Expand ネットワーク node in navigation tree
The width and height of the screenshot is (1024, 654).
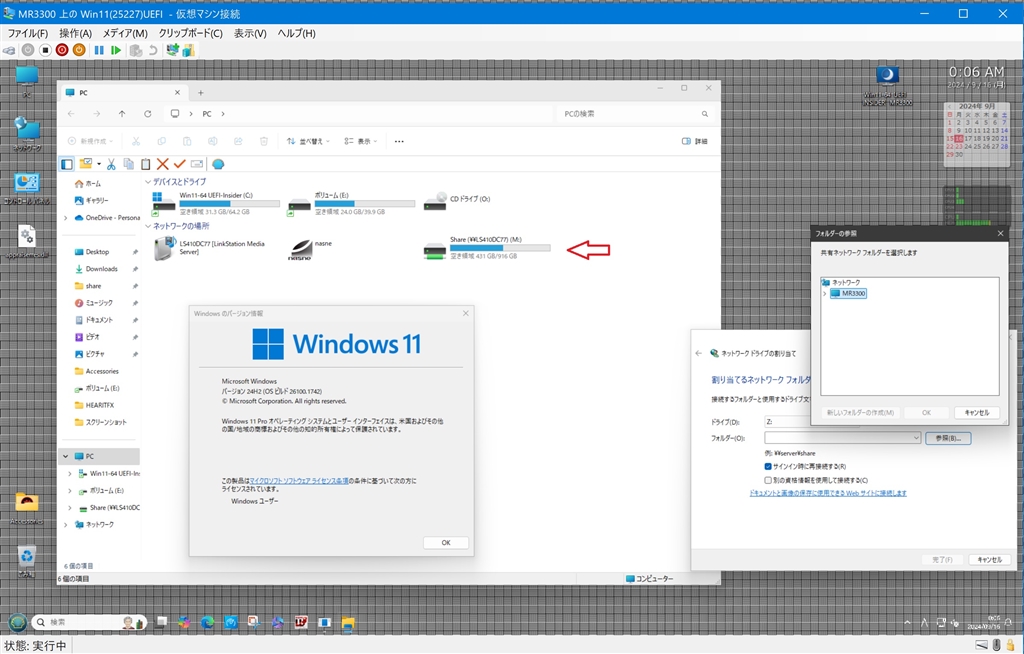coord(65,525)
